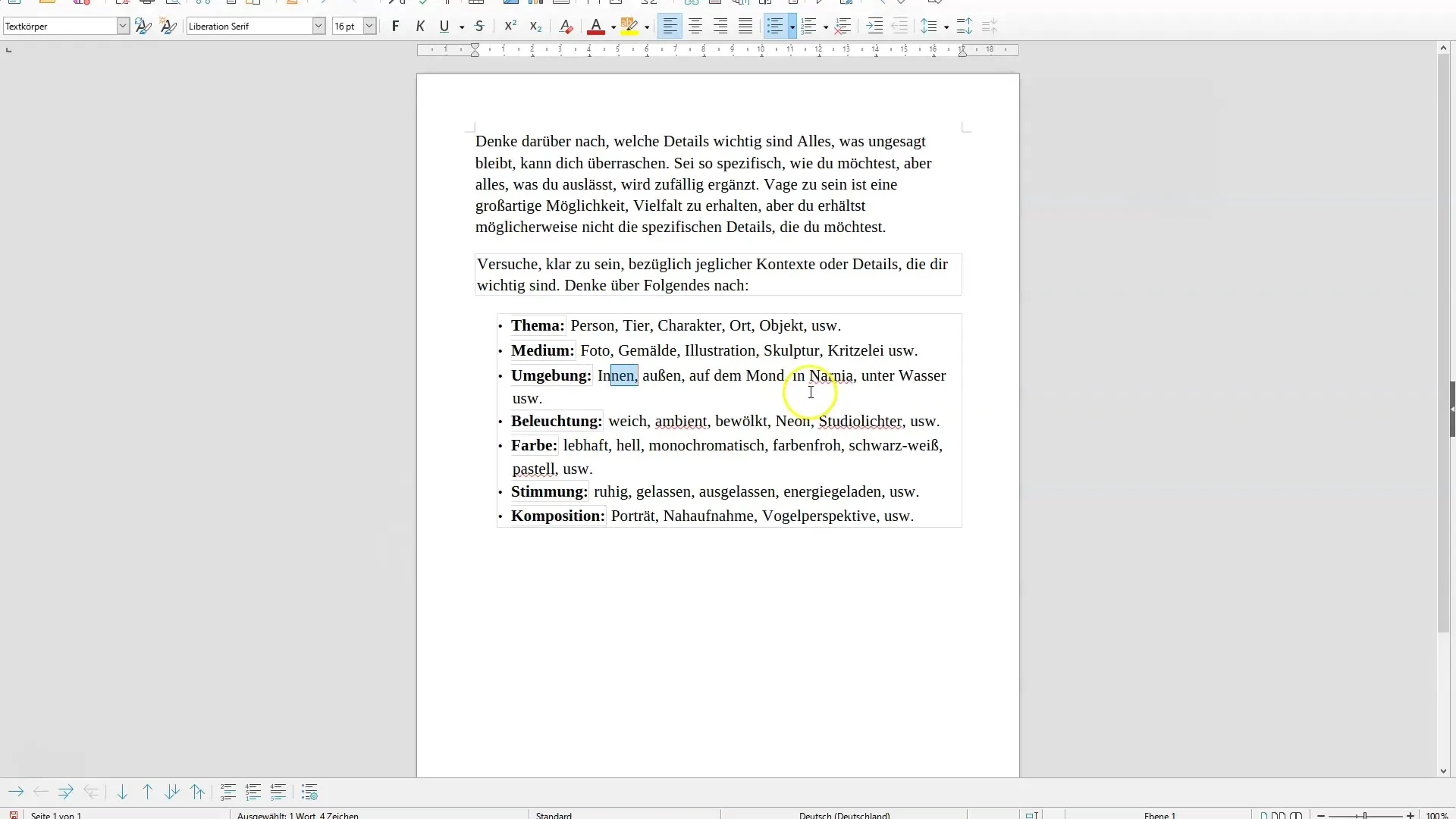
Task: Click the bulleted list icon
Action: tap(774, 26)
